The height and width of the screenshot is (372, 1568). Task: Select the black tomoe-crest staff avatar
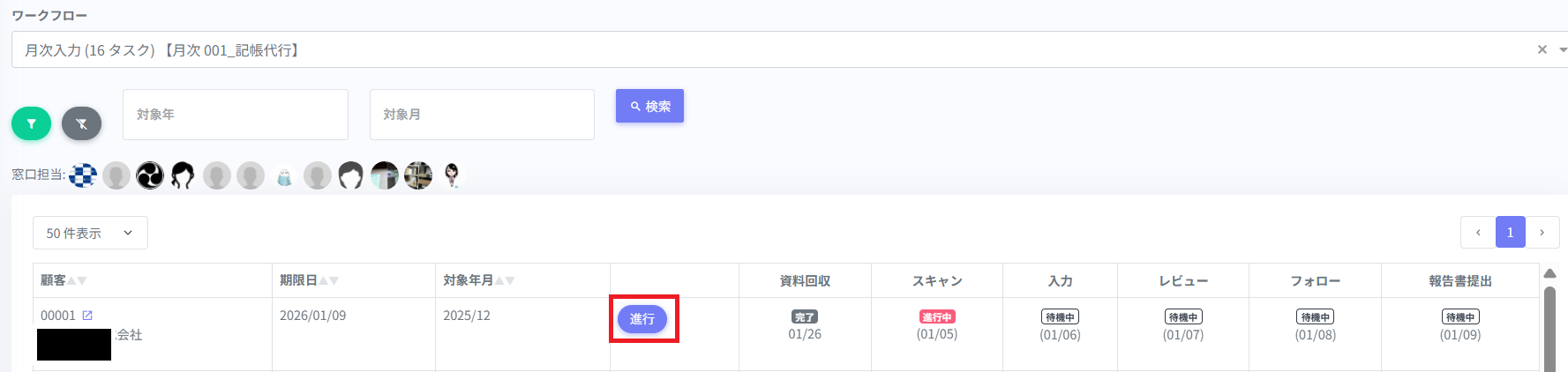150,175
